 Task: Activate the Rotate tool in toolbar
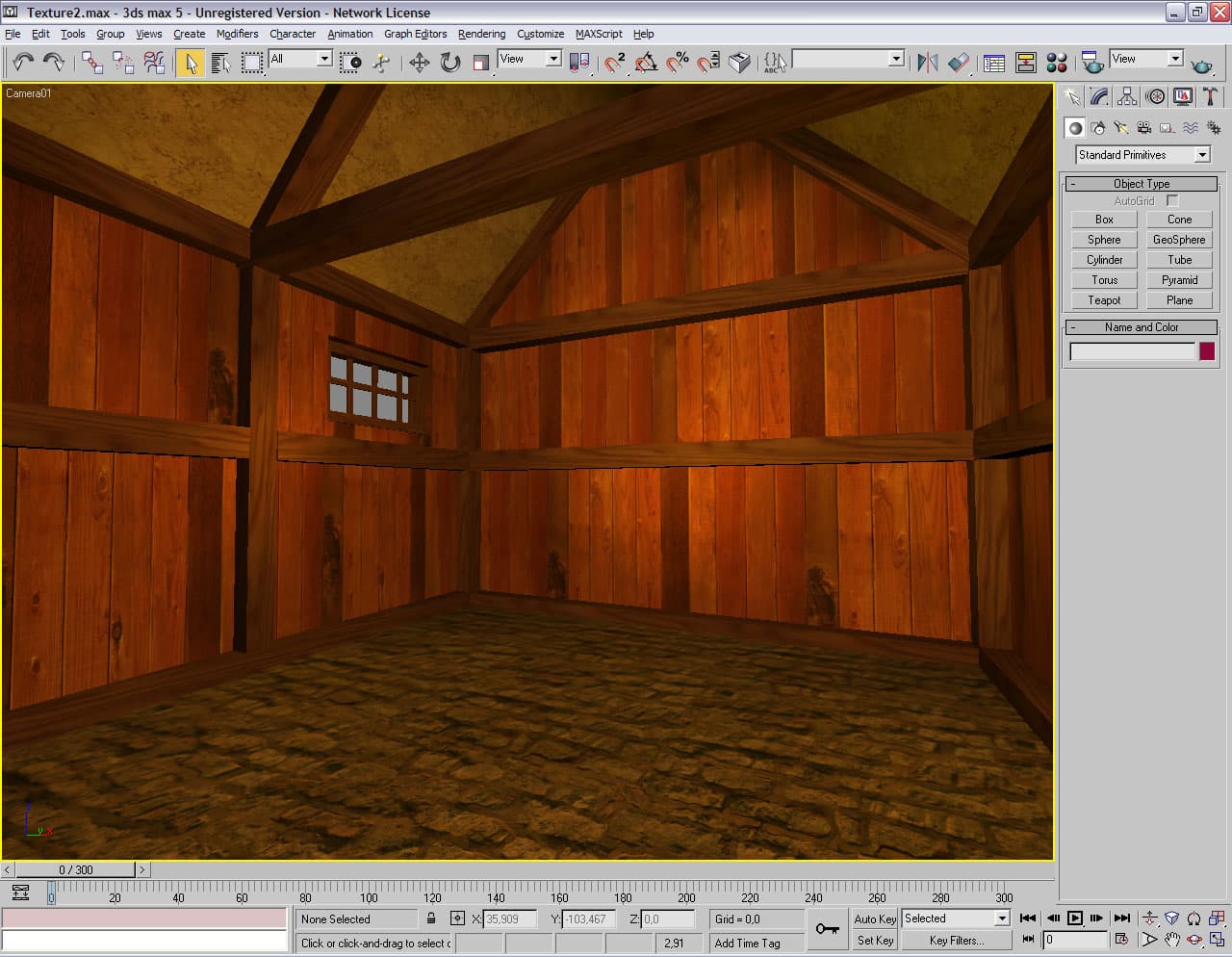coord(449,63)
